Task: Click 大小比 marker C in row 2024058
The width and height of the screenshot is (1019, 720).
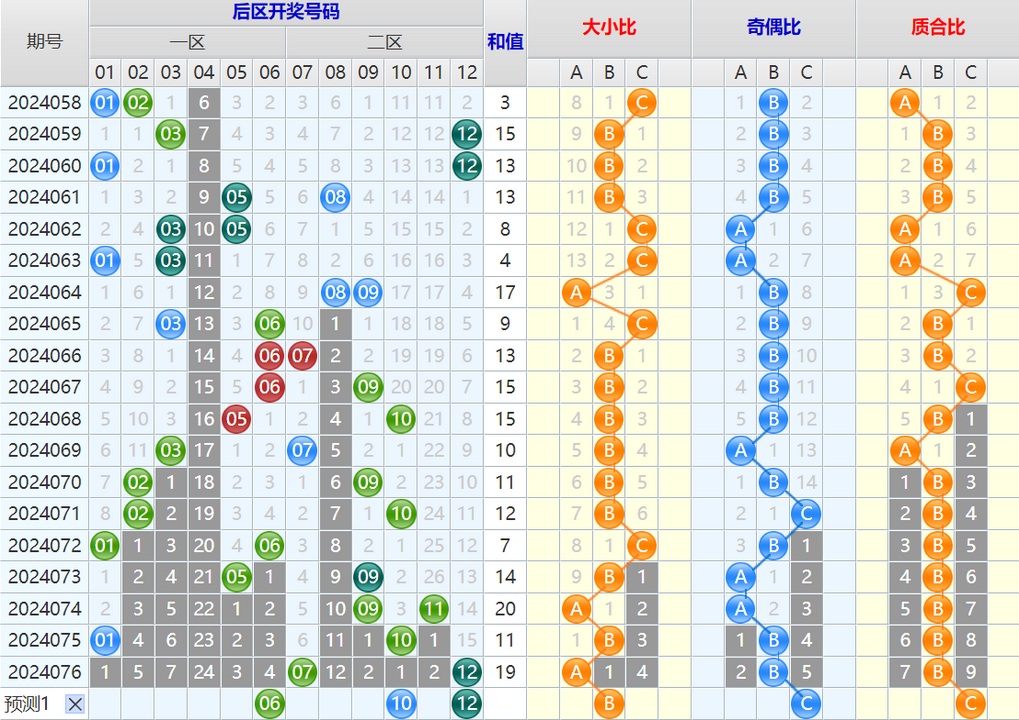Action: [x=642, y=103]
